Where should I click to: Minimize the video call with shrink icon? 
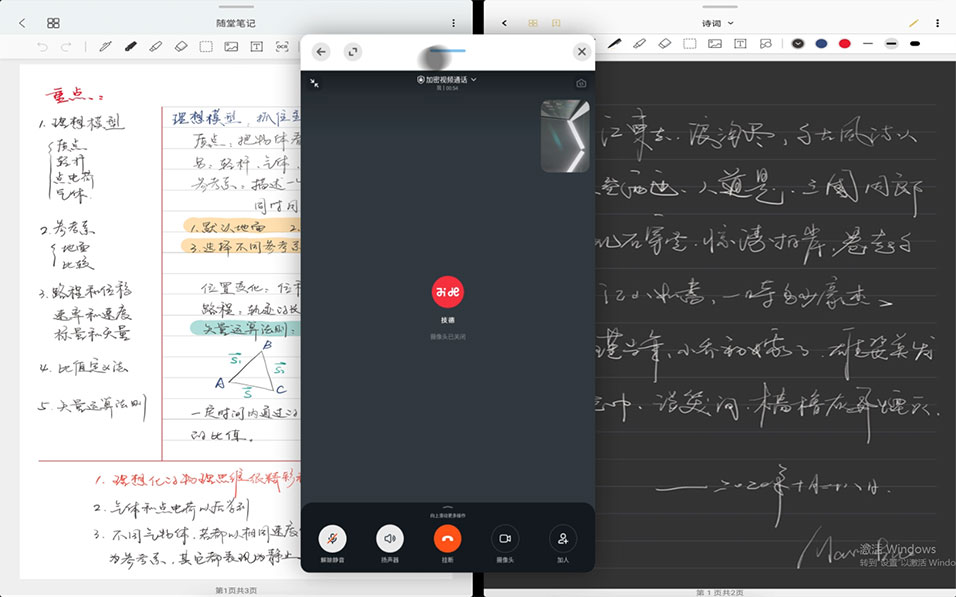click(315, 84)
